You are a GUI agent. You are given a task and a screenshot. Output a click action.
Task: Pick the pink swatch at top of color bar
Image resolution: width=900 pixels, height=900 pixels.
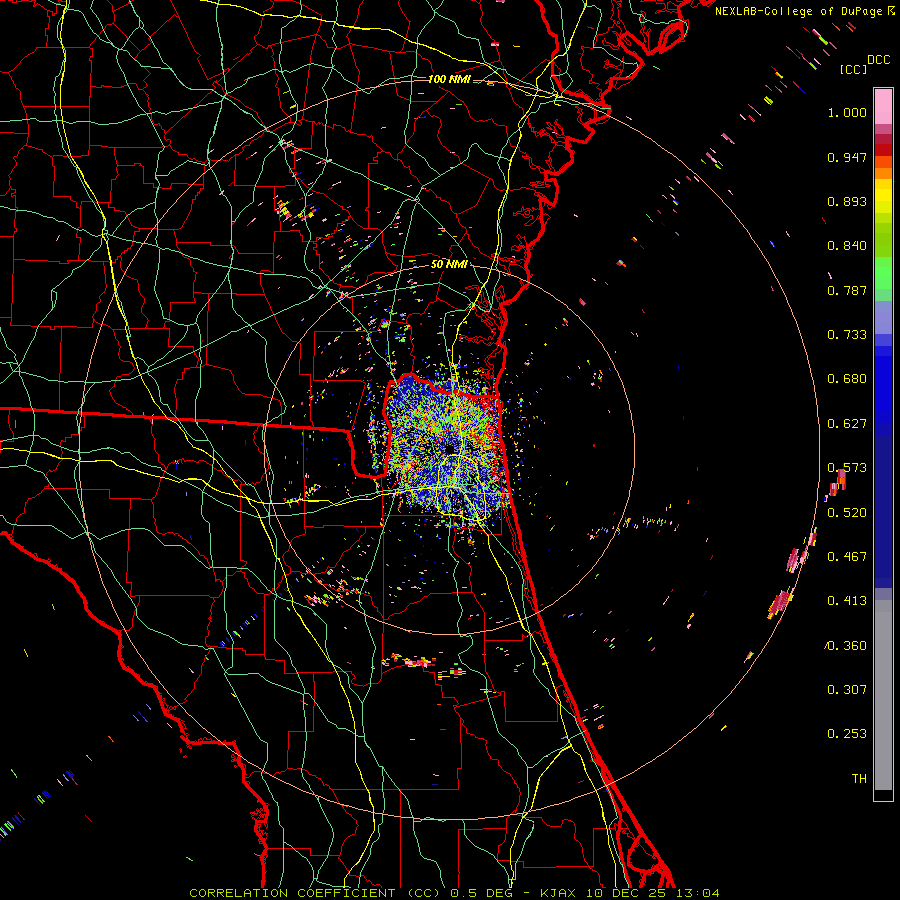[x=883, y=106]
